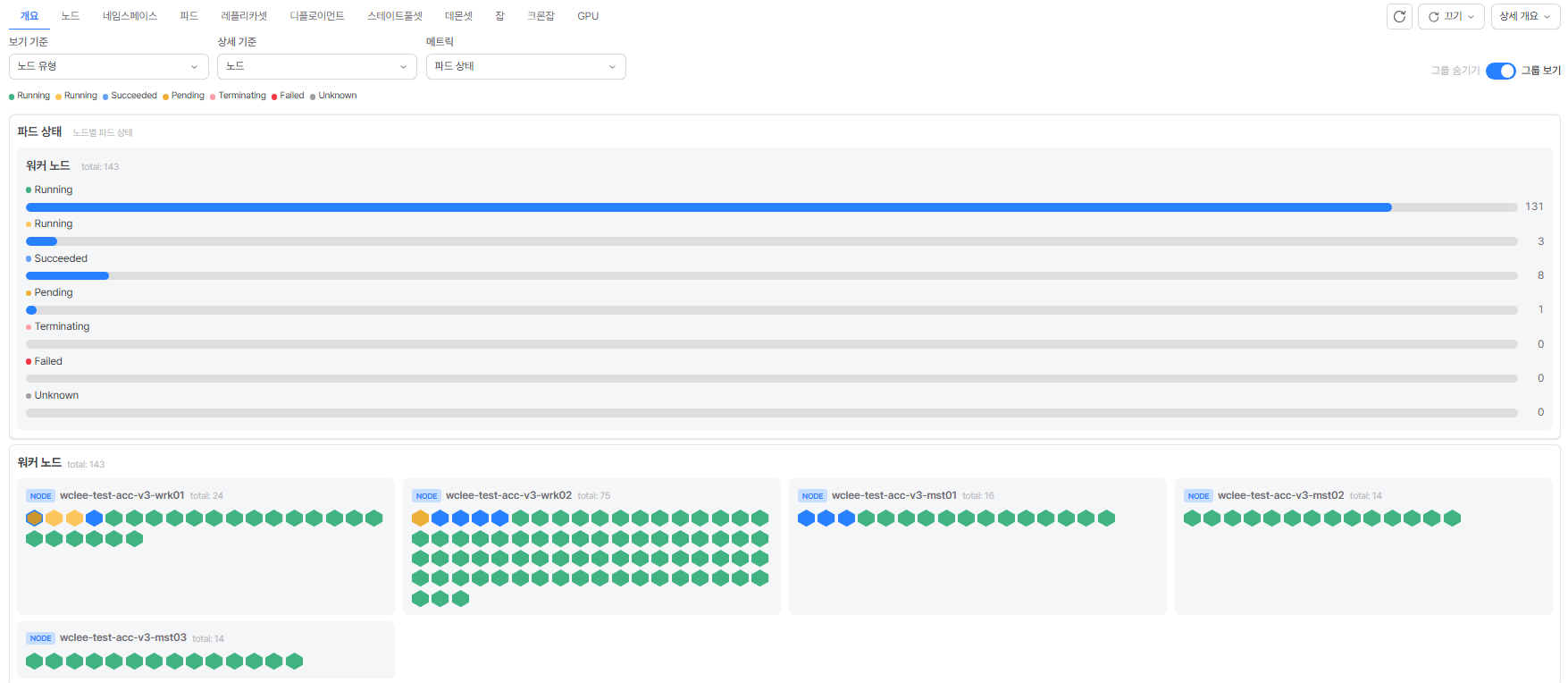Viewport: 1568px width, 683px height.
Task: Click the NODE badge of wclee-test-acc-v3-mst01
Action: pyautogui.click(x=812, y=496)
